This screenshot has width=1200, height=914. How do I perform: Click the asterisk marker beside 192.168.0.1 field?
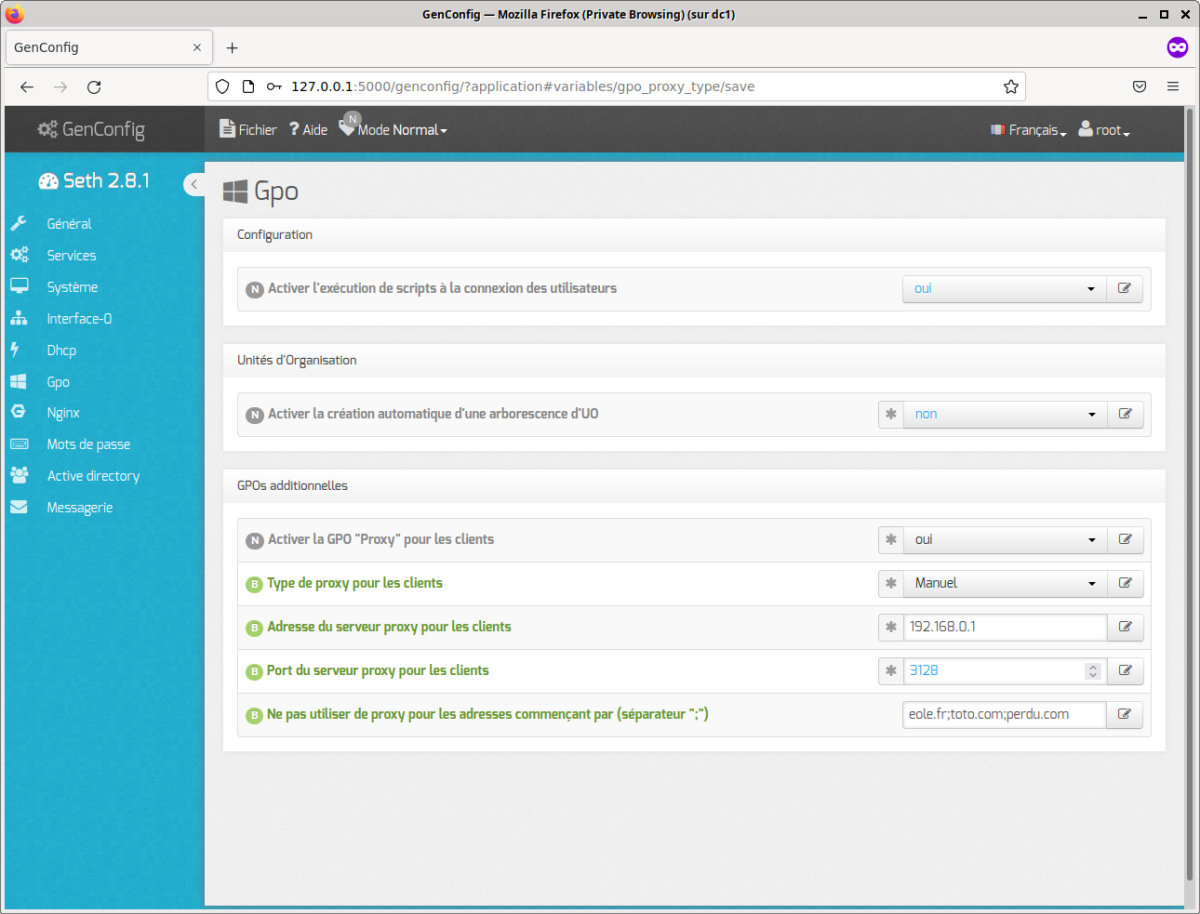click(x=890, y=627)
